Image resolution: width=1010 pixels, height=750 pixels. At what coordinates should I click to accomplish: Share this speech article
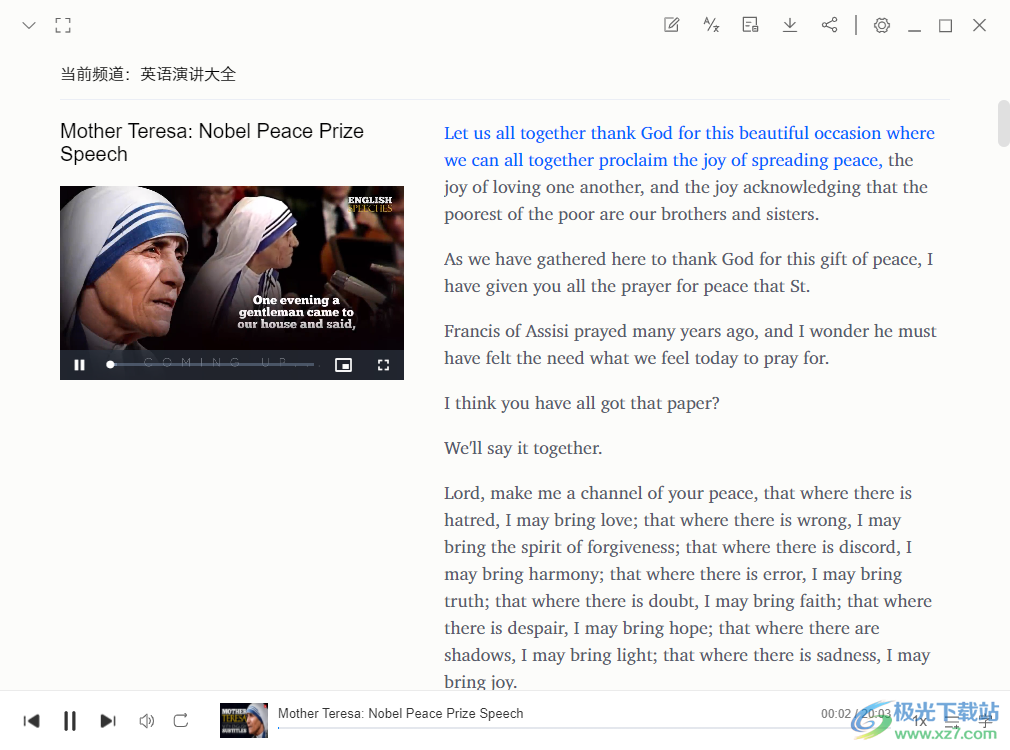pos(829,25)
